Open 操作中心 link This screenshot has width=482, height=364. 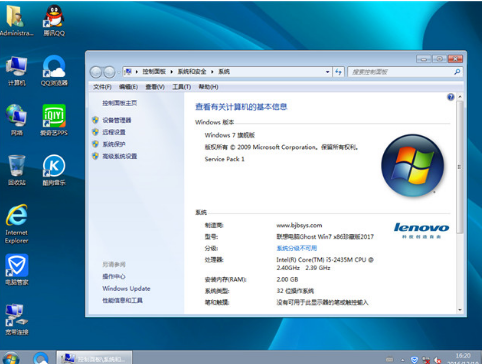coord(114,276)
